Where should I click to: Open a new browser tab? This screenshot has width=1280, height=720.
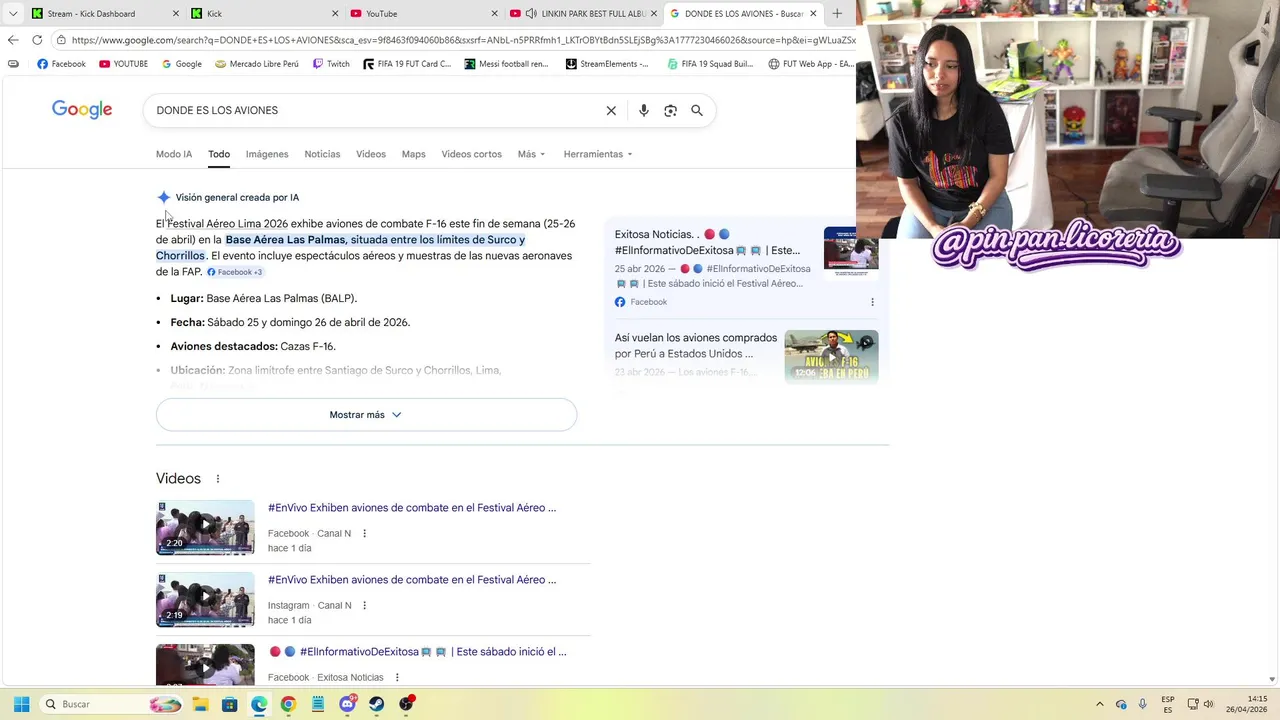[837, 14]
